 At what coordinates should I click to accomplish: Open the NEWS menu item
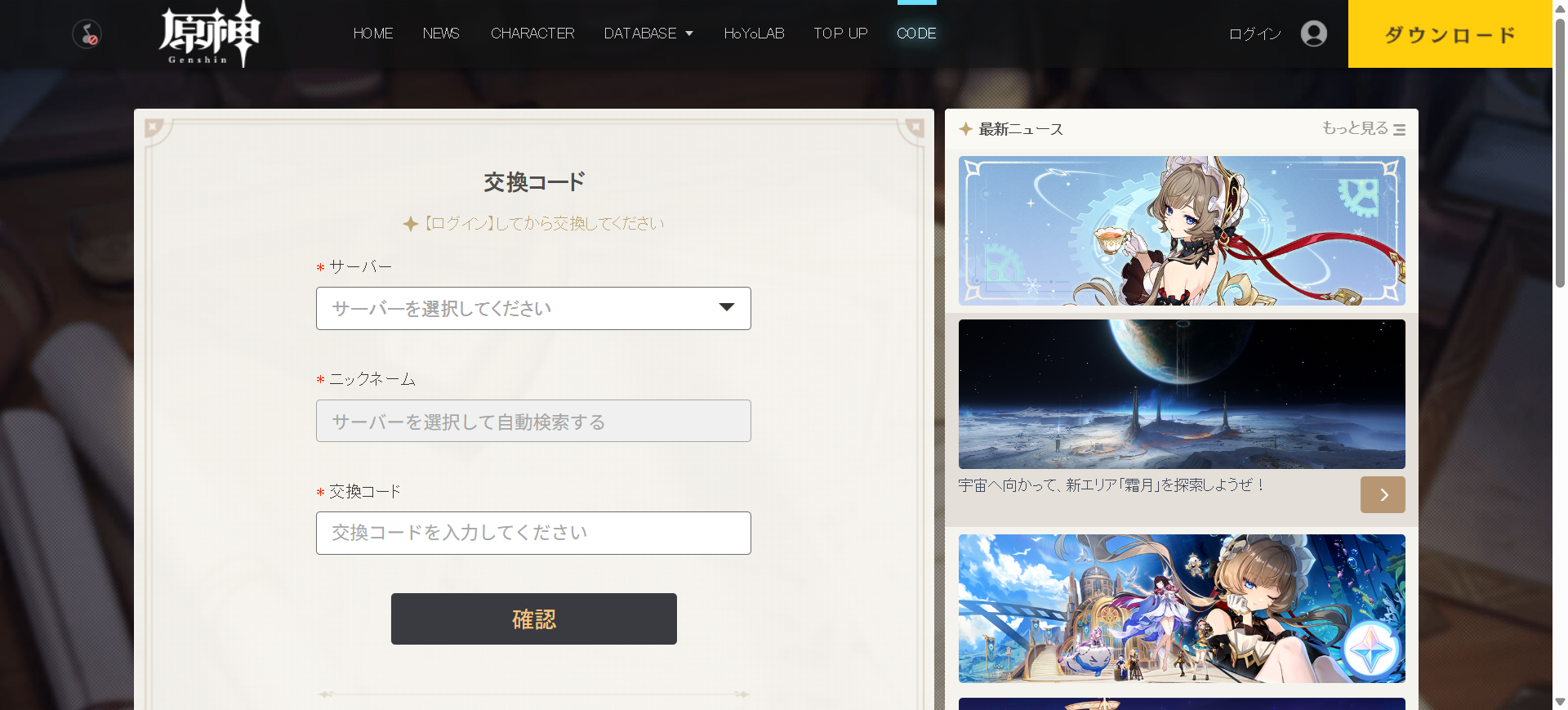coord(441,33)
